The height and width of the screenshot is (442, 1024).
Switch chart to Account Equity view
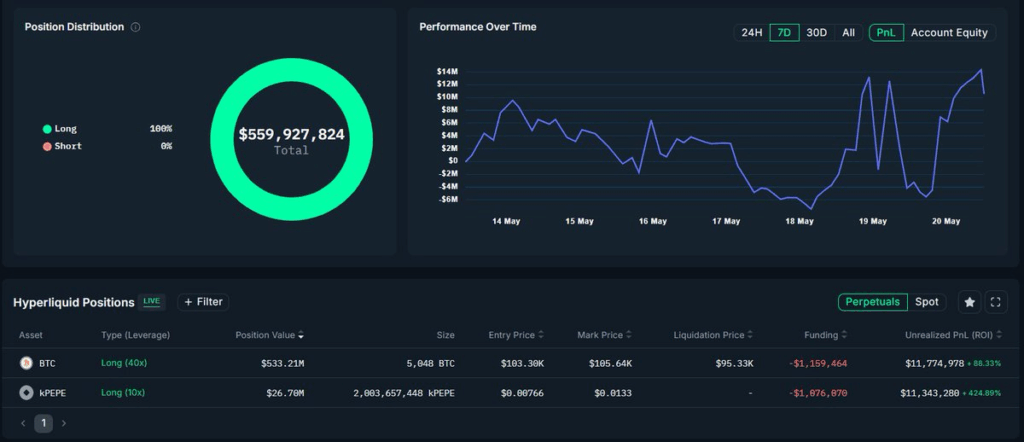[x=949, y=33]
